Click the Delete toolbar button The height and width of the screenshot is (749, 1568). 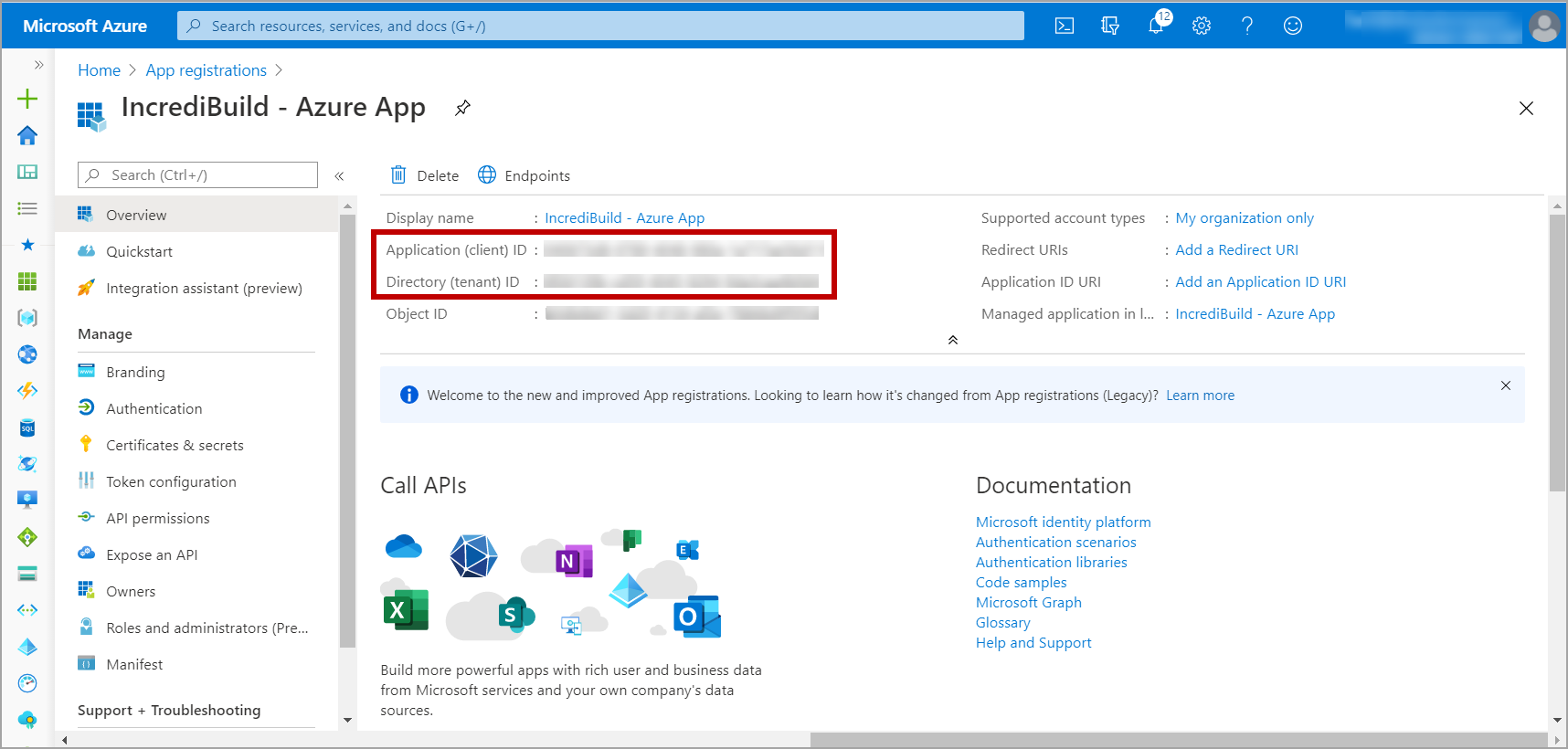pyautogui.click(x=425, y=175)
